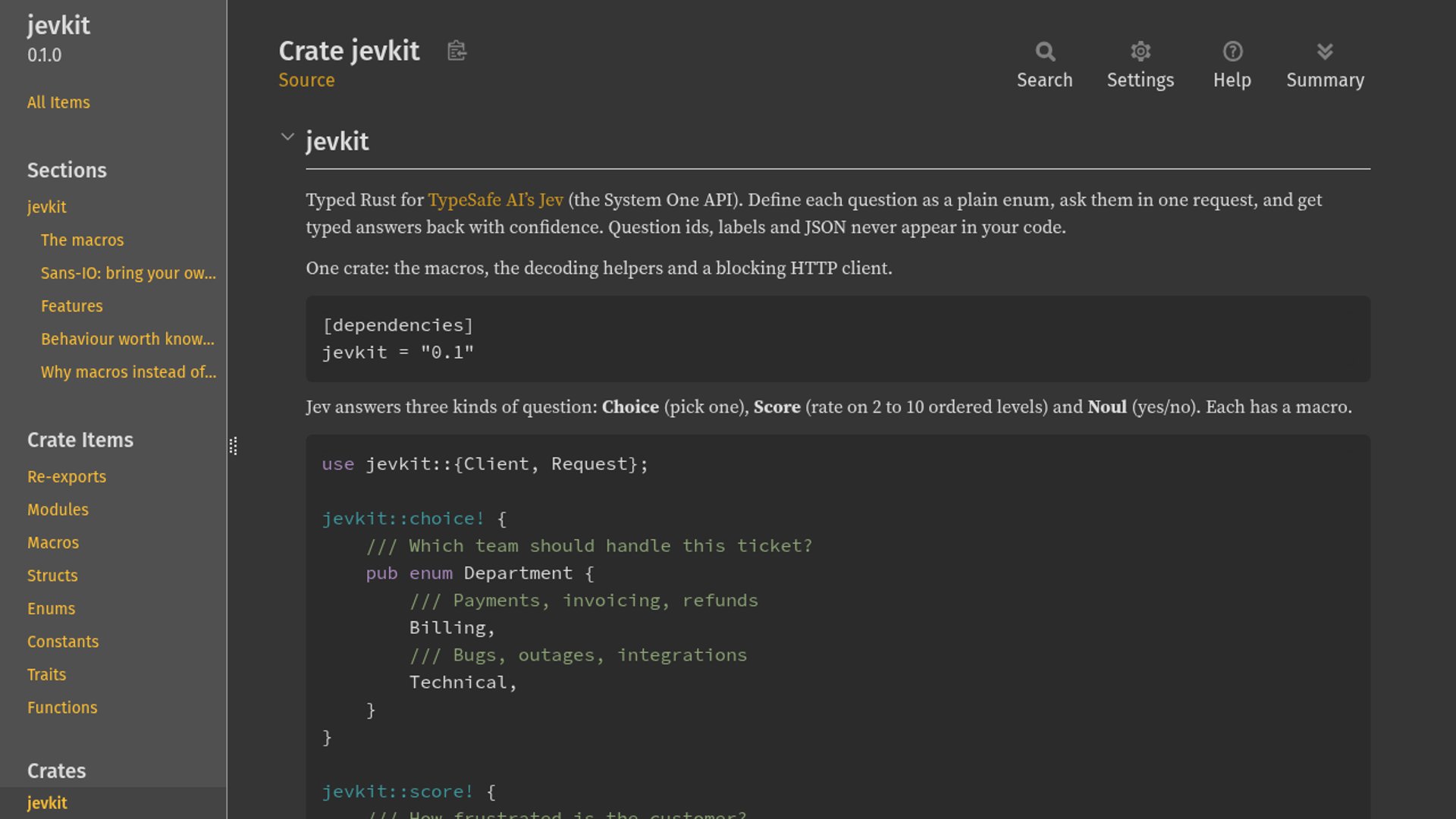Click the 'Technical,' variant text
Image resolution: width=1456 pixels, height=819 pixels.
[x=463, y=682]
